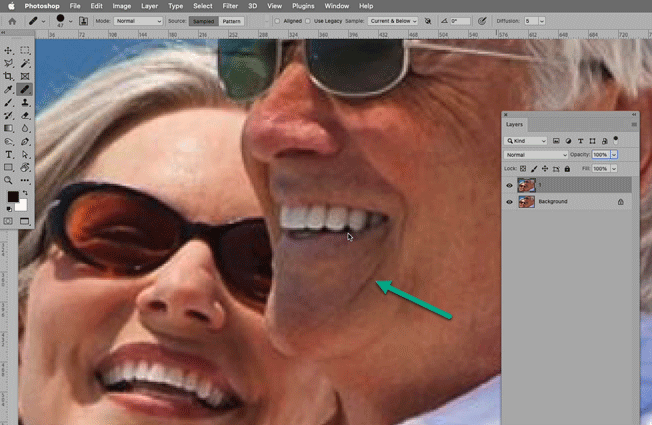This screenshot has width=652, height=425.
Task: Select the Pen tool
Action: [x=25, y=141]
